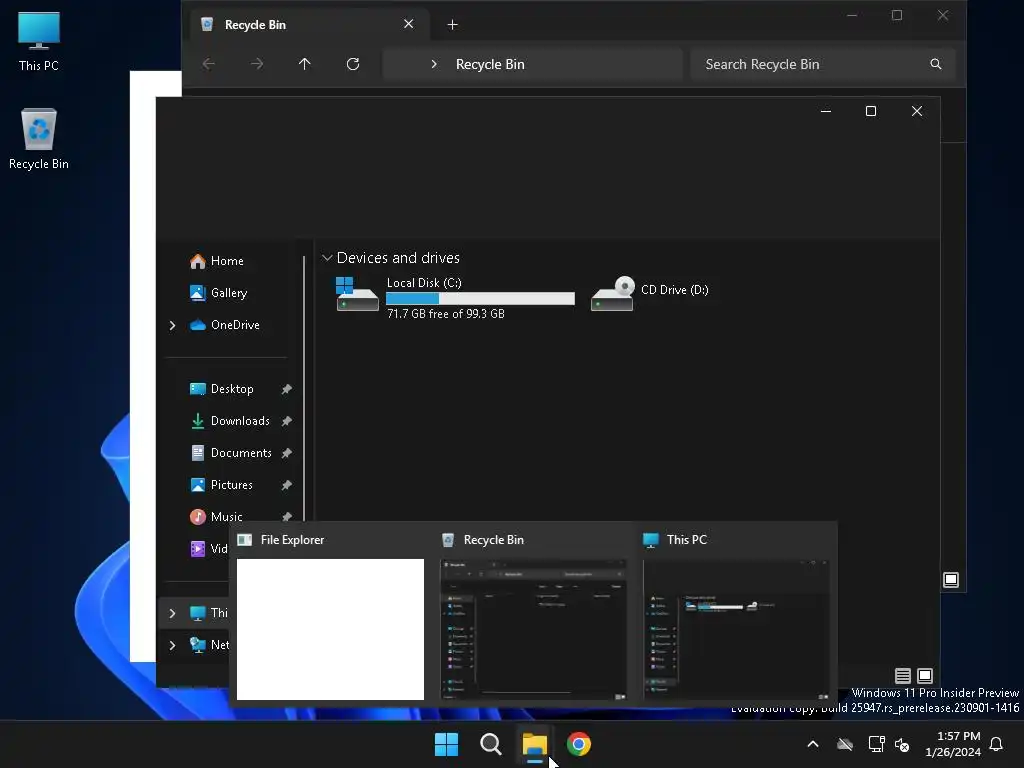Go up one level in Recycle Bin window
The height and width of the screenshot is (768, 1024).
pos(304,64)
